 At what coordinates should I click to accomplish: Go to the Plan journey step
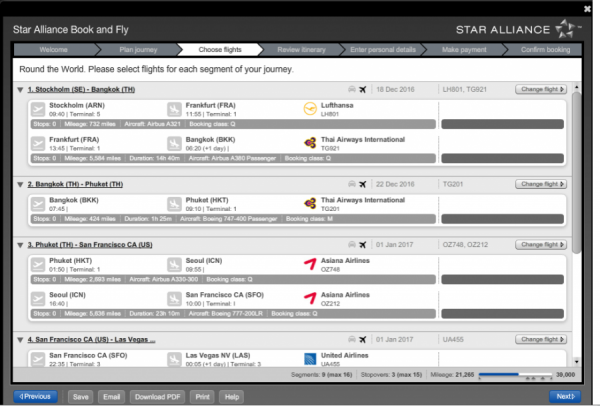pos(138,50)
